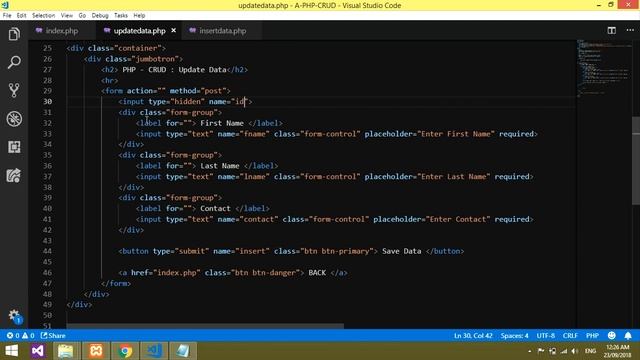640x360 pixels.
Task: Open notifications bell in status bar
Action: 628,336
